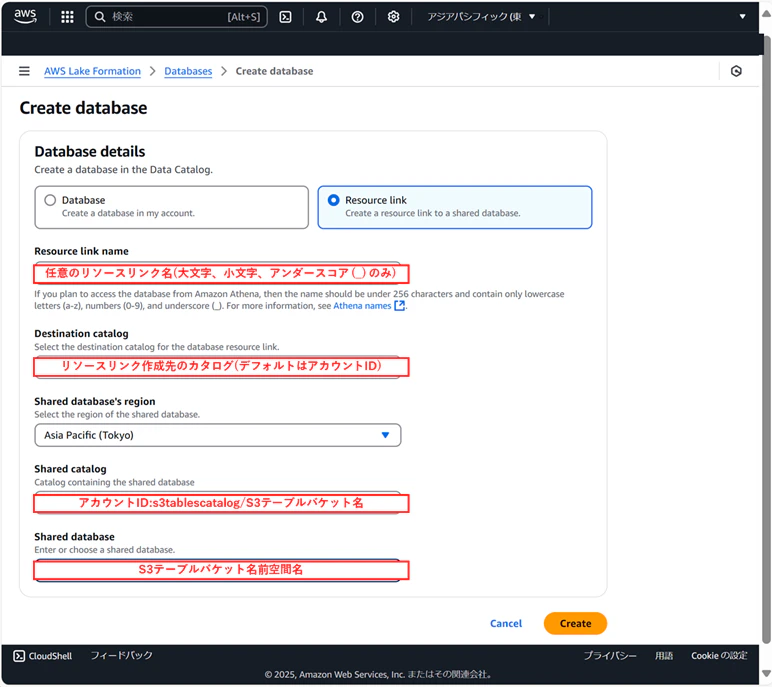Viewport: 772px width, 687px height.
Task: Click the CloudShell icon in the footer
Action: tap(19, 656)
